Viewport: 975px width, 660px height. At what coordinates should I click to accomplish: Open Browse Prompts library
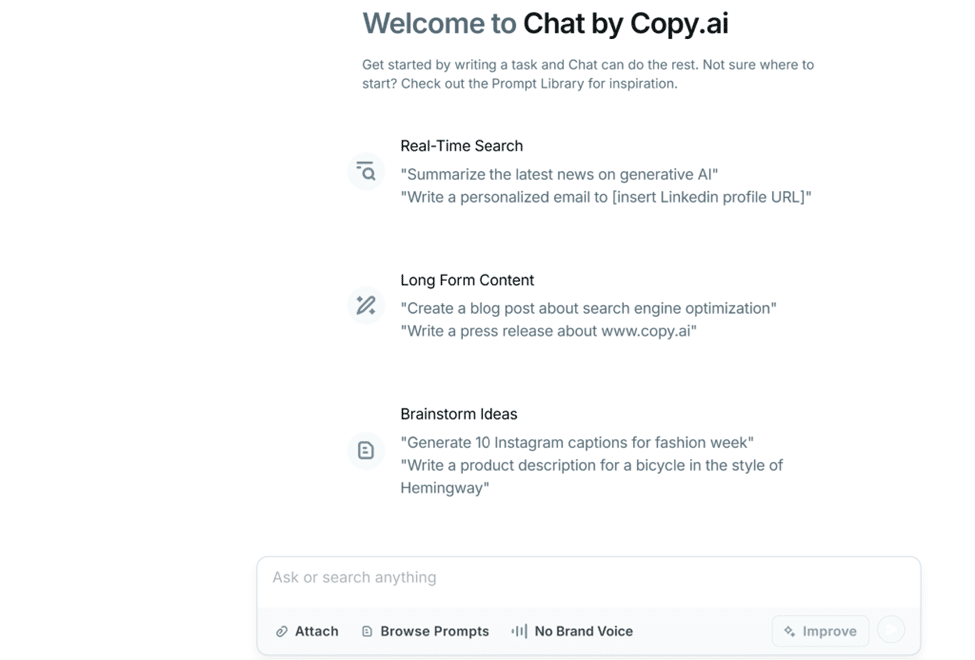[x=425, y=631]
